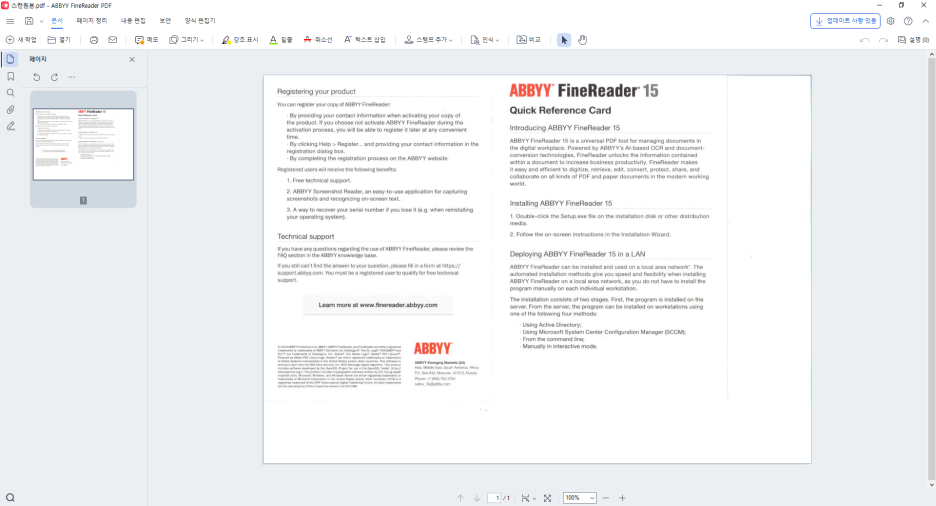Image resolution: width=936 pixels, height=506 pixels.
Task: Open the 페이지 정리 tab
Action: (x=92, y=21)
